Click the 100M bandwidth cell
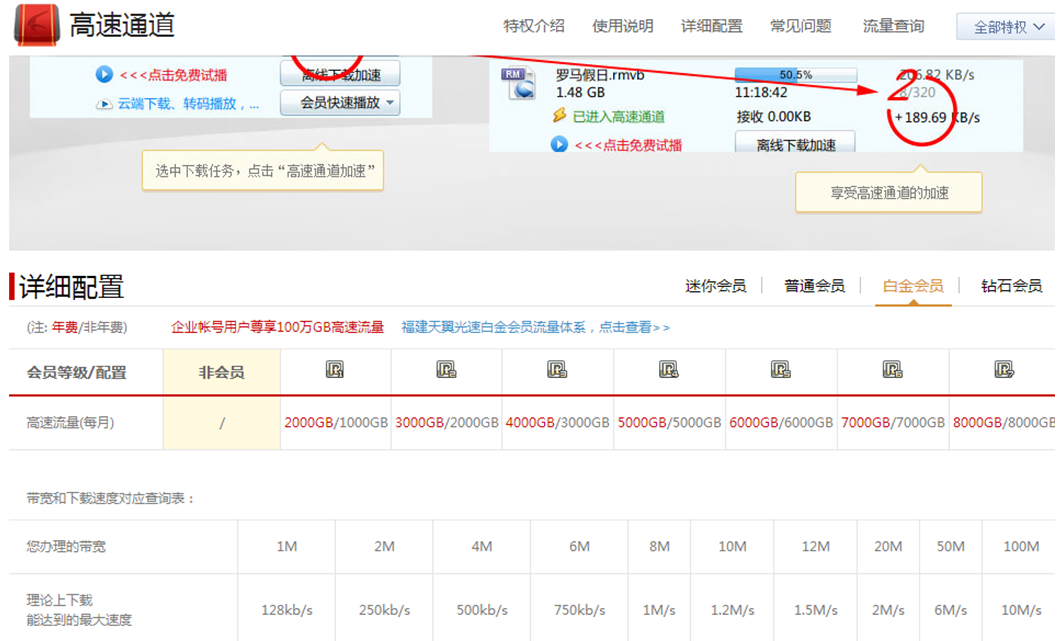The image size is (1058, 641). 1021,547
